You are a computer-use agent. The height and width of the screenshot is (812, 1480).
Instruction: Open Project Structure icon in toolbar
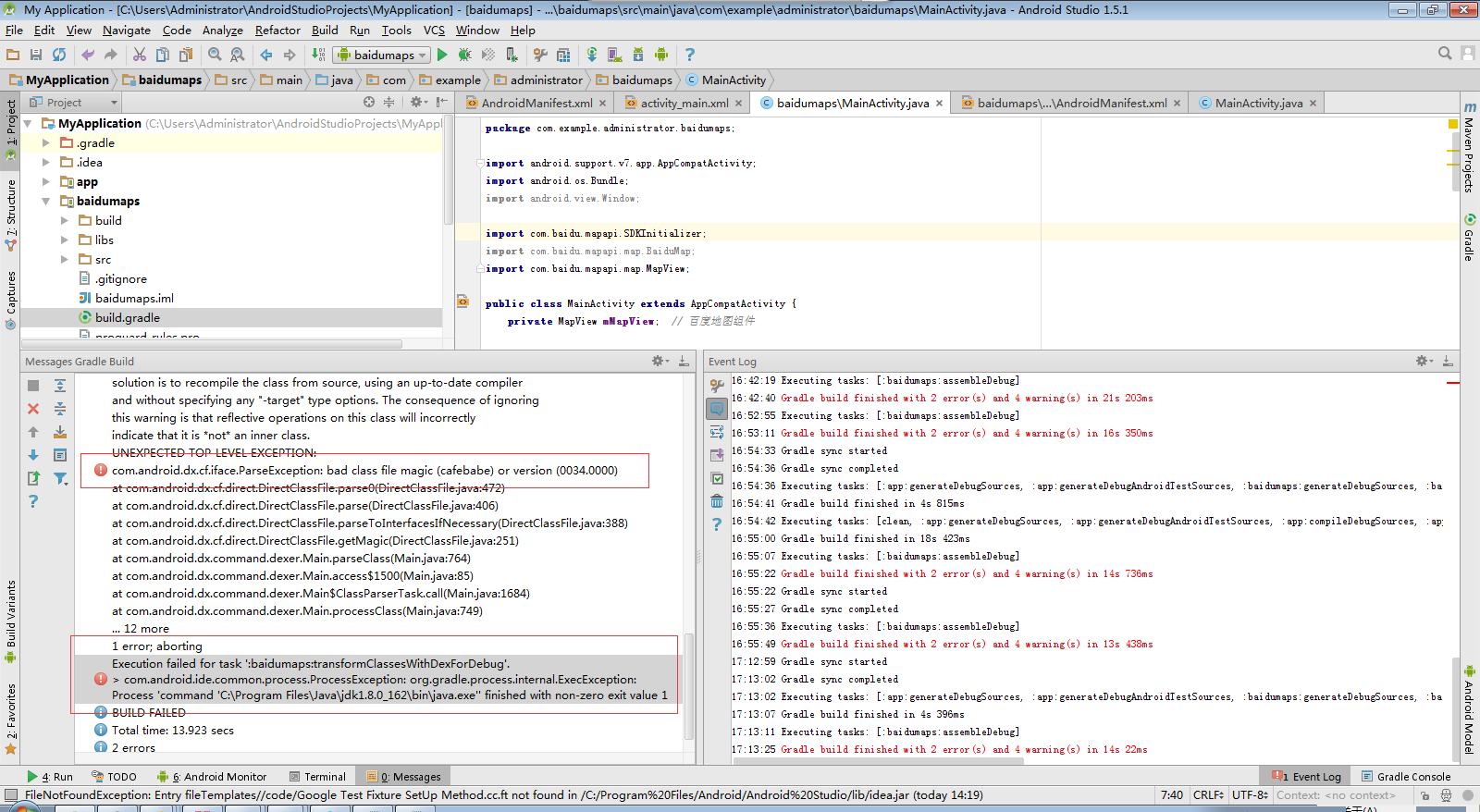point(563,55)
